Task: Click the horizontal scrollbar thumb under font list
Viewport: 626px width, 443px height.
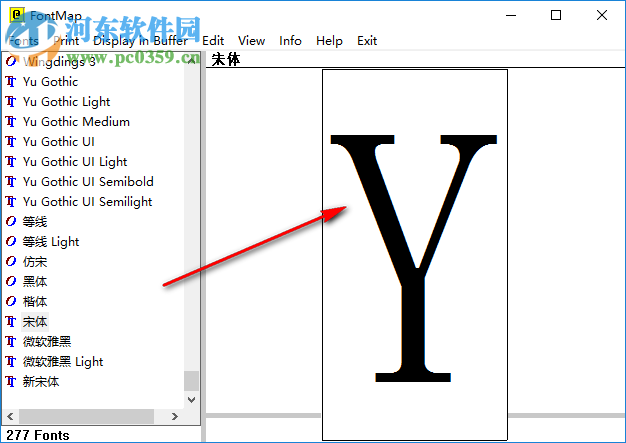Action: point(86,416)
